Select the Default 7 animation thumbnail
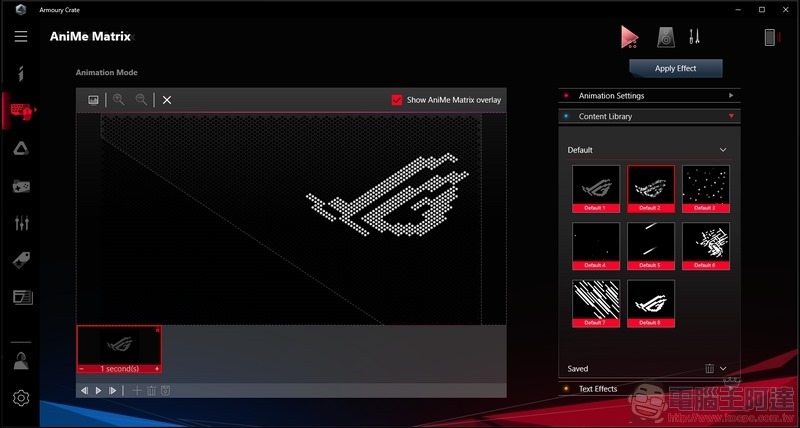This screenshot has width=800, height=428. [596, 303]
